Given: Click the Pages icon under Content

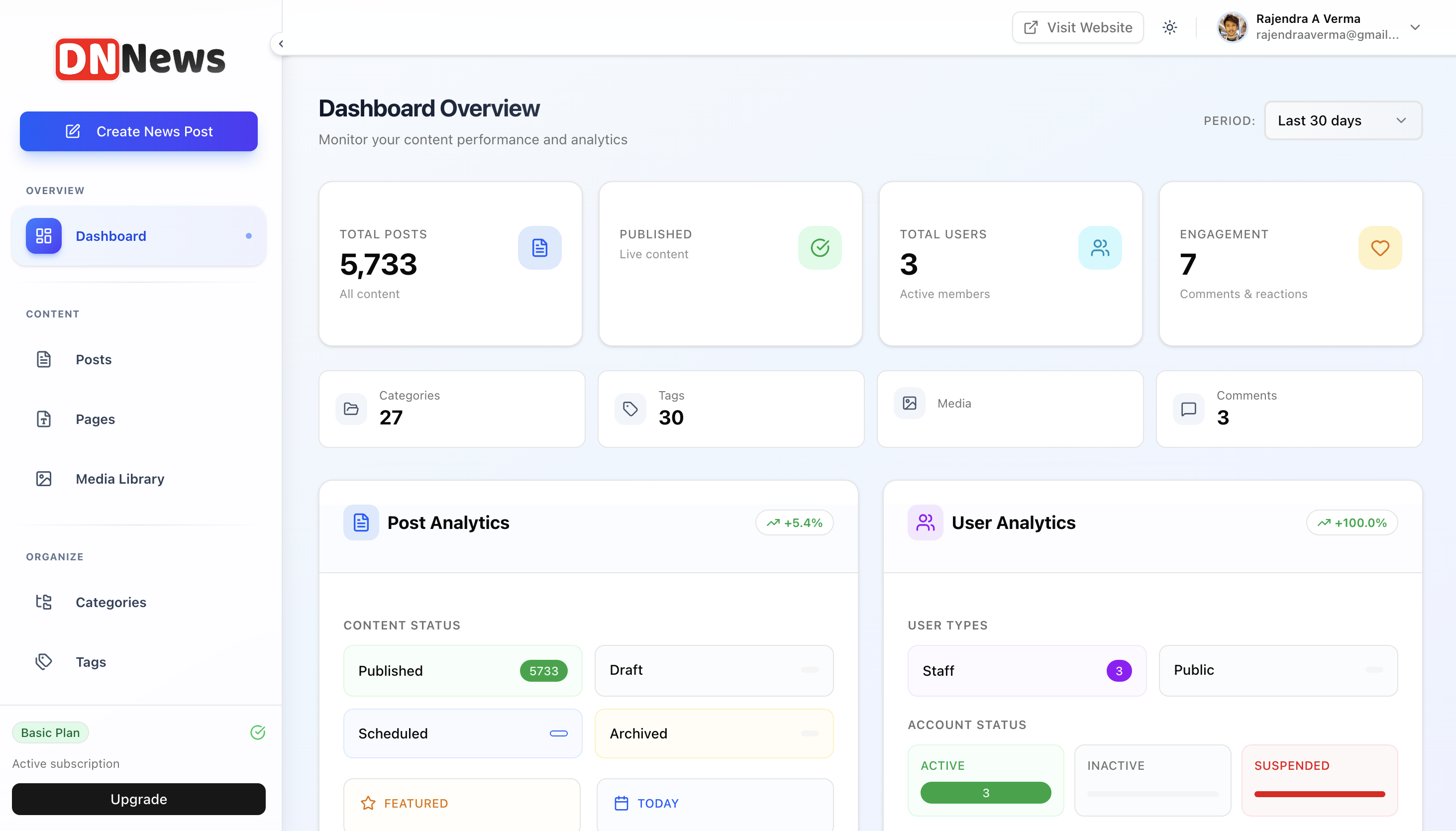Looking at the screenshot, I should 44,419.
